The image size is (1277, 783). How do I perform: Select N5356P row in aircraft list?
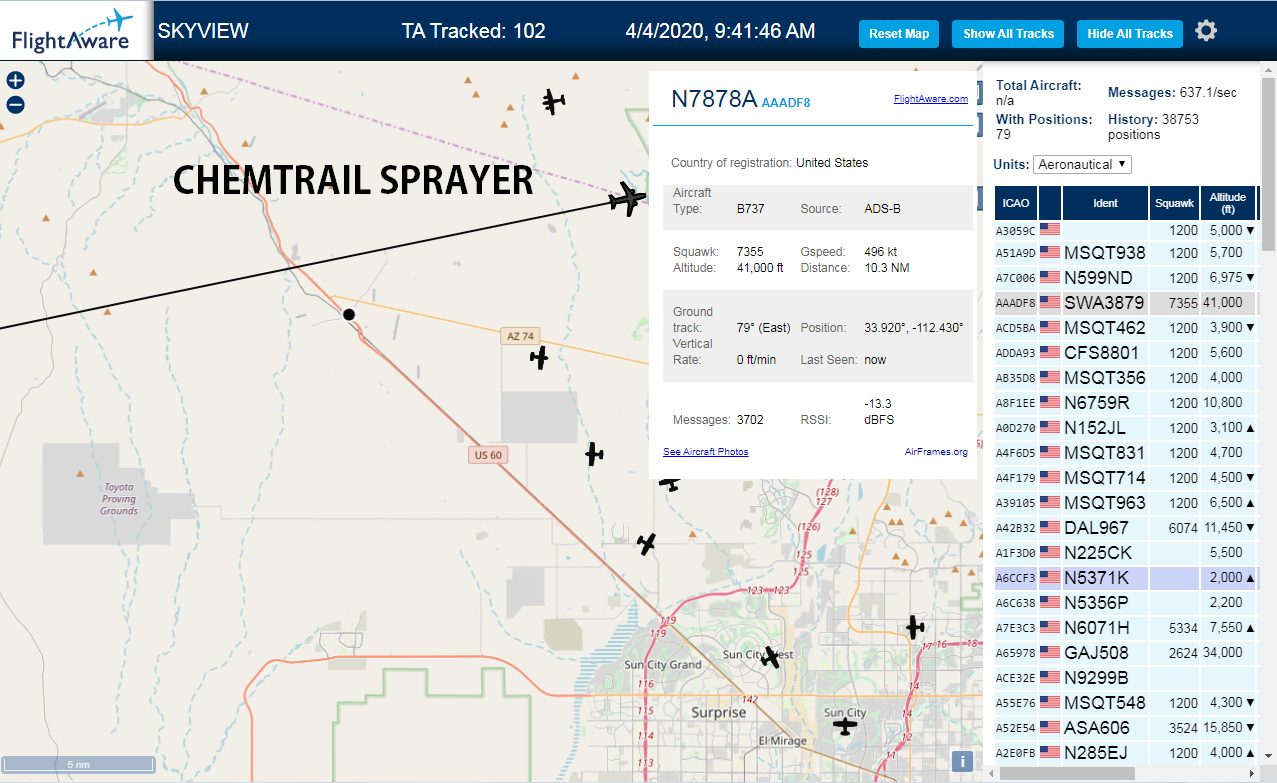1125,603
